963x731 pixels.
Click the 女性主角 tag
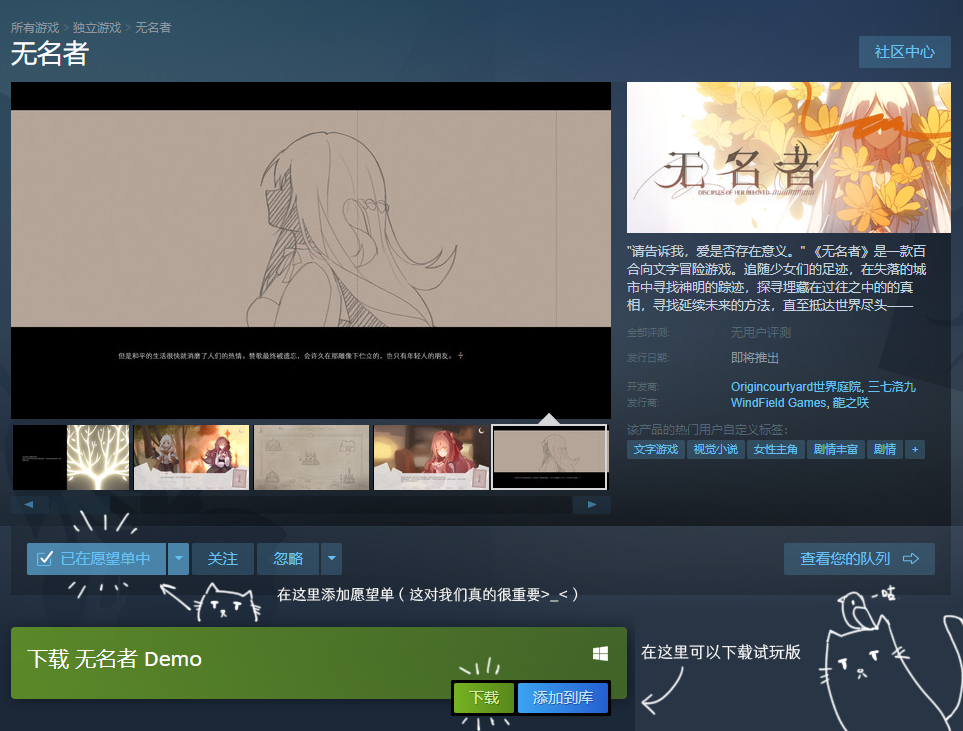coord(775,450)
